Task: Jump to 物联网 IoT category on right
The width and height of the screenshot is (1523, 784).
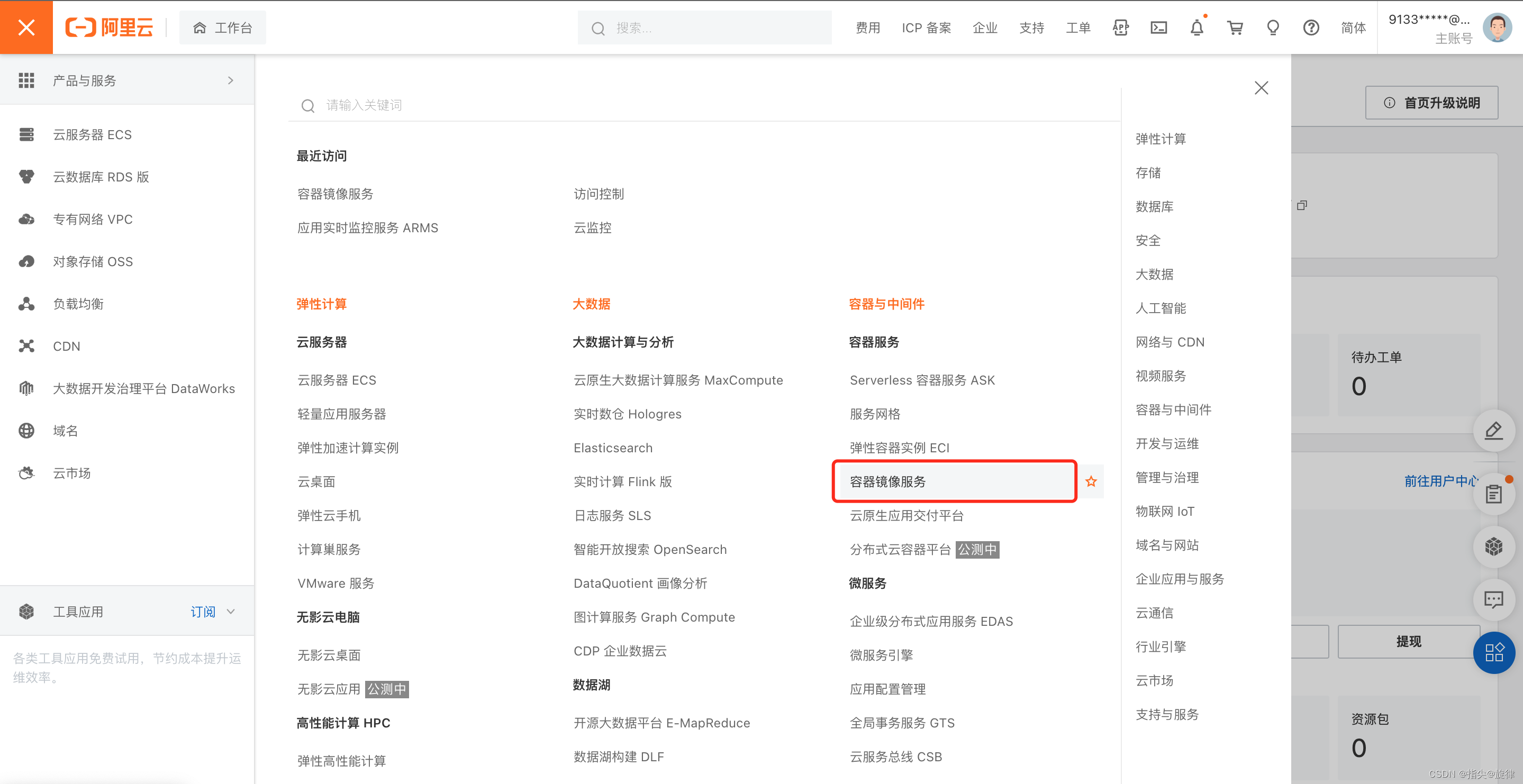Action: click(1165, 512)
